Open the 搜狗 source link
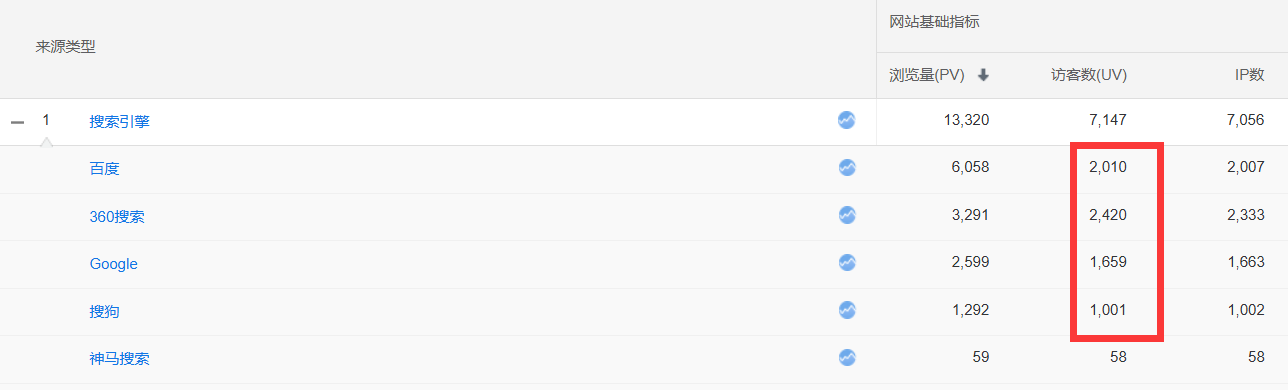 click(x=104, y=311)
